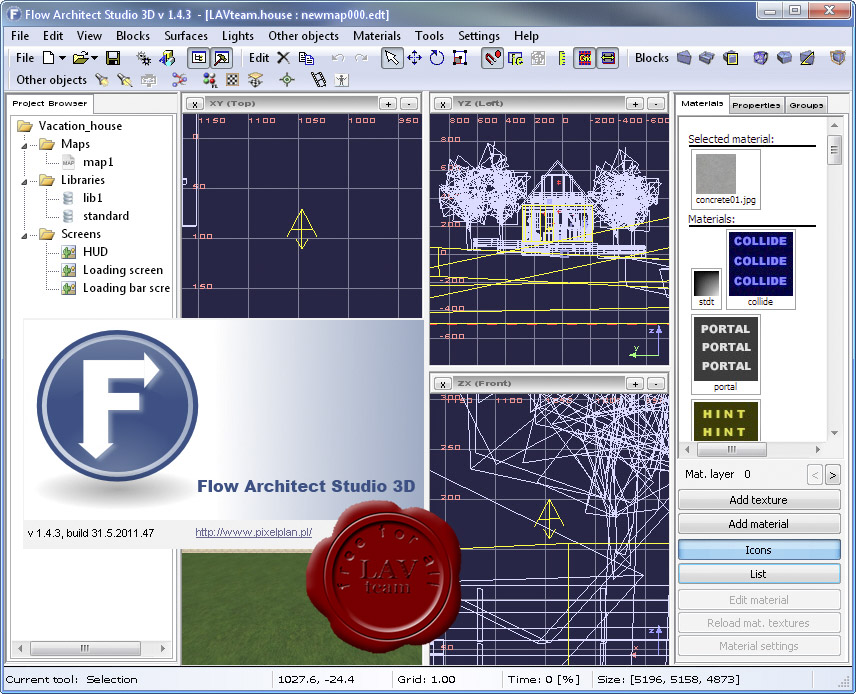Screen dimensions: 856x694
Task: Click the human figure icon
Action: click(342, 80)
